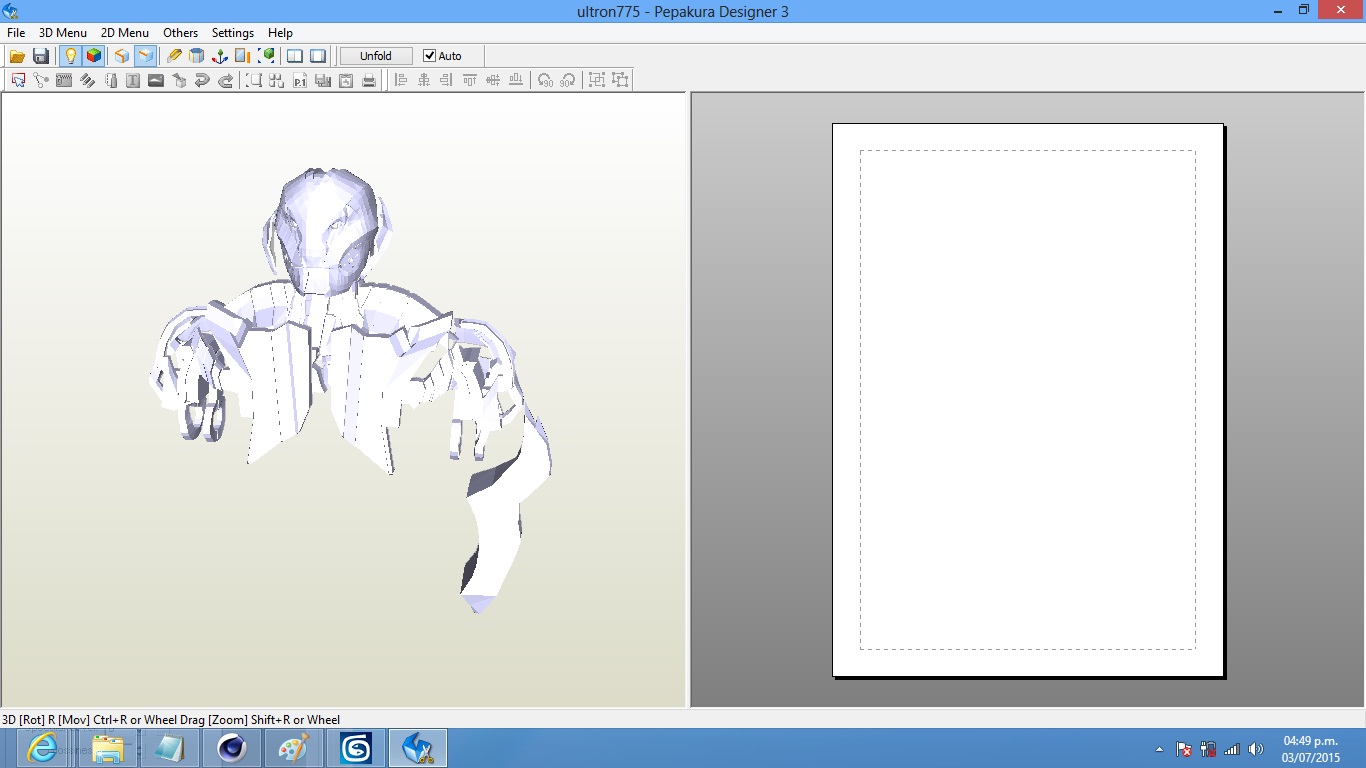The width and height of the screenshot is (1366, 768).
Task: Click the ungroup parts icon
Action: (x=620, y=80)
